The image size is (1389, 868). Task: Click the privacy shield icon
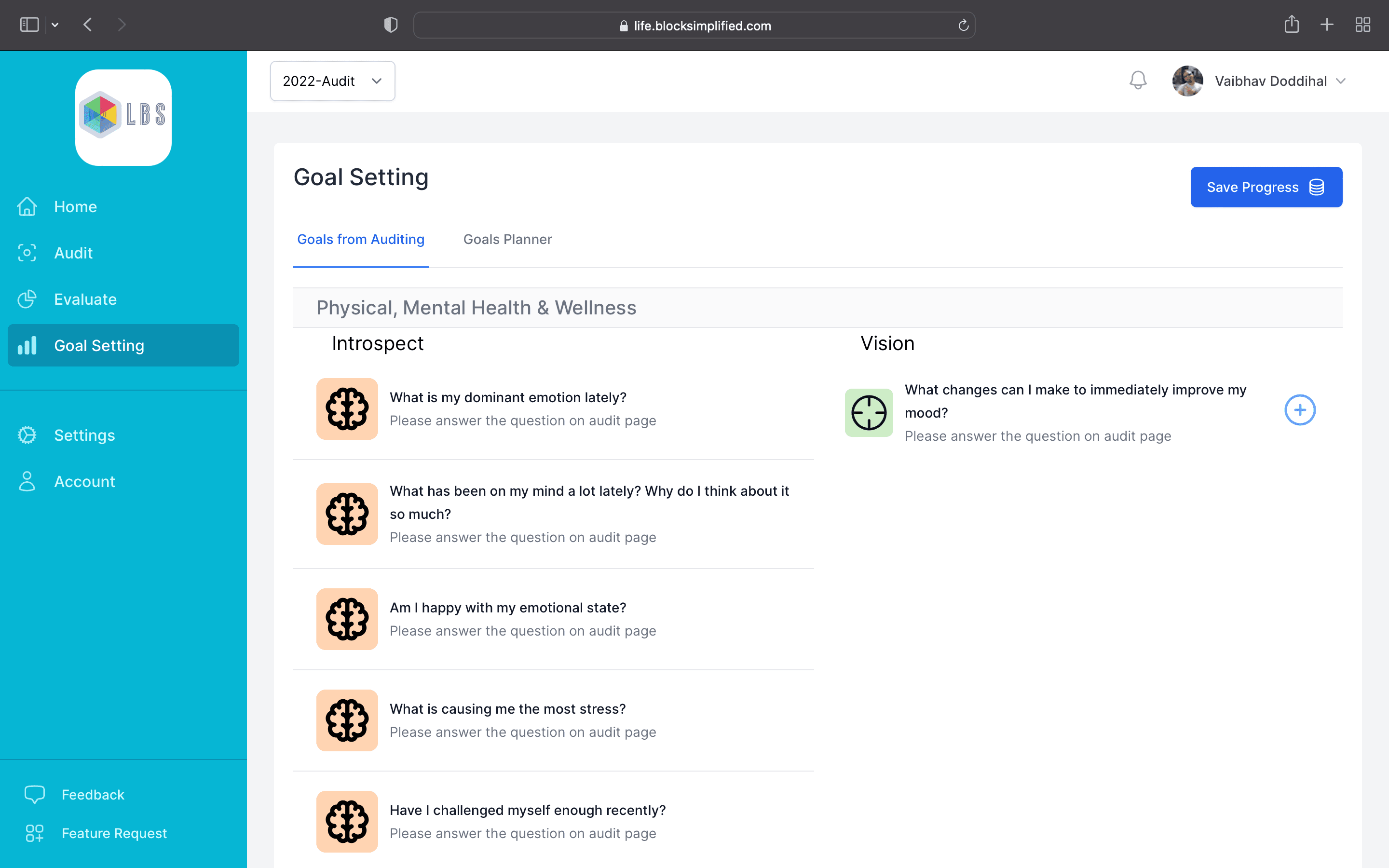(x=391, y=25)
